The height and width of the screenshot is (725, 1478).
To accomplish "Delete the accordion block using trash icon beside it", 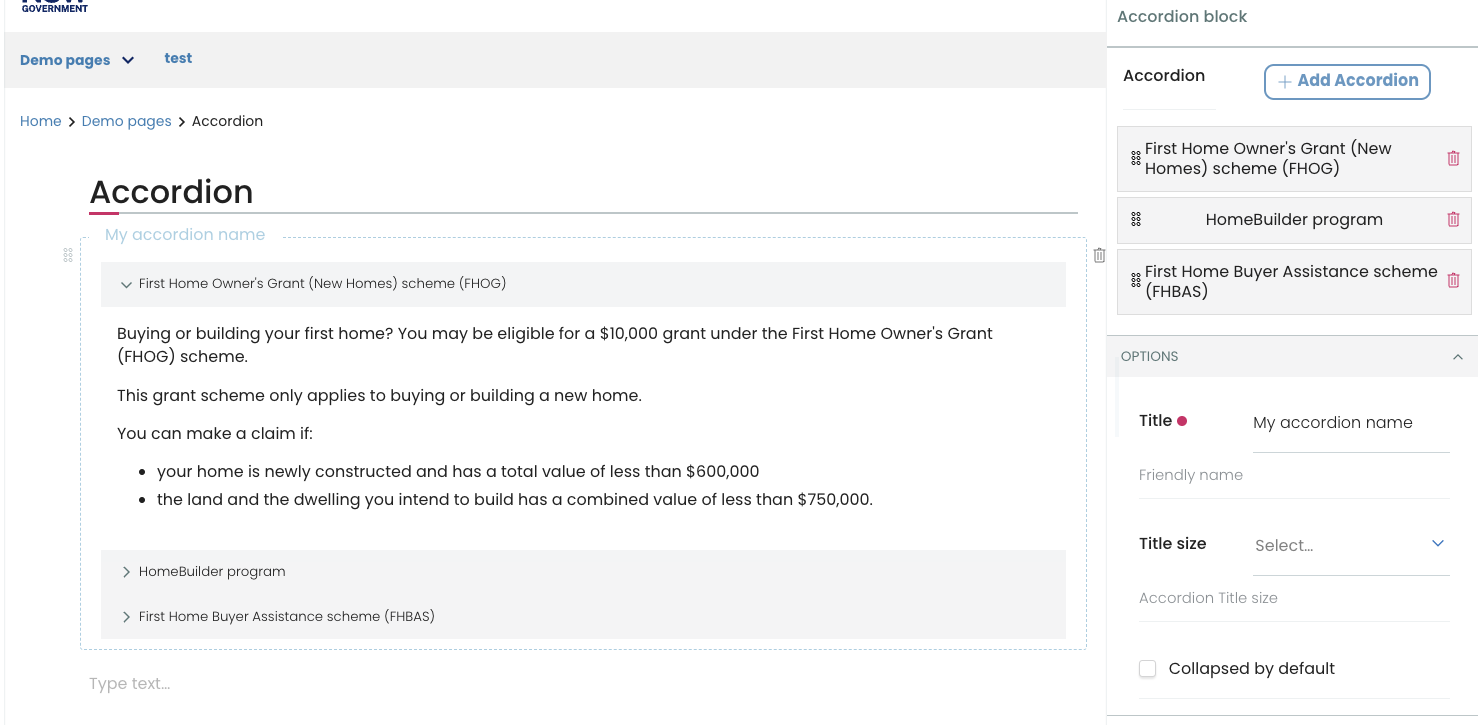I will [x=1099, y=255].
